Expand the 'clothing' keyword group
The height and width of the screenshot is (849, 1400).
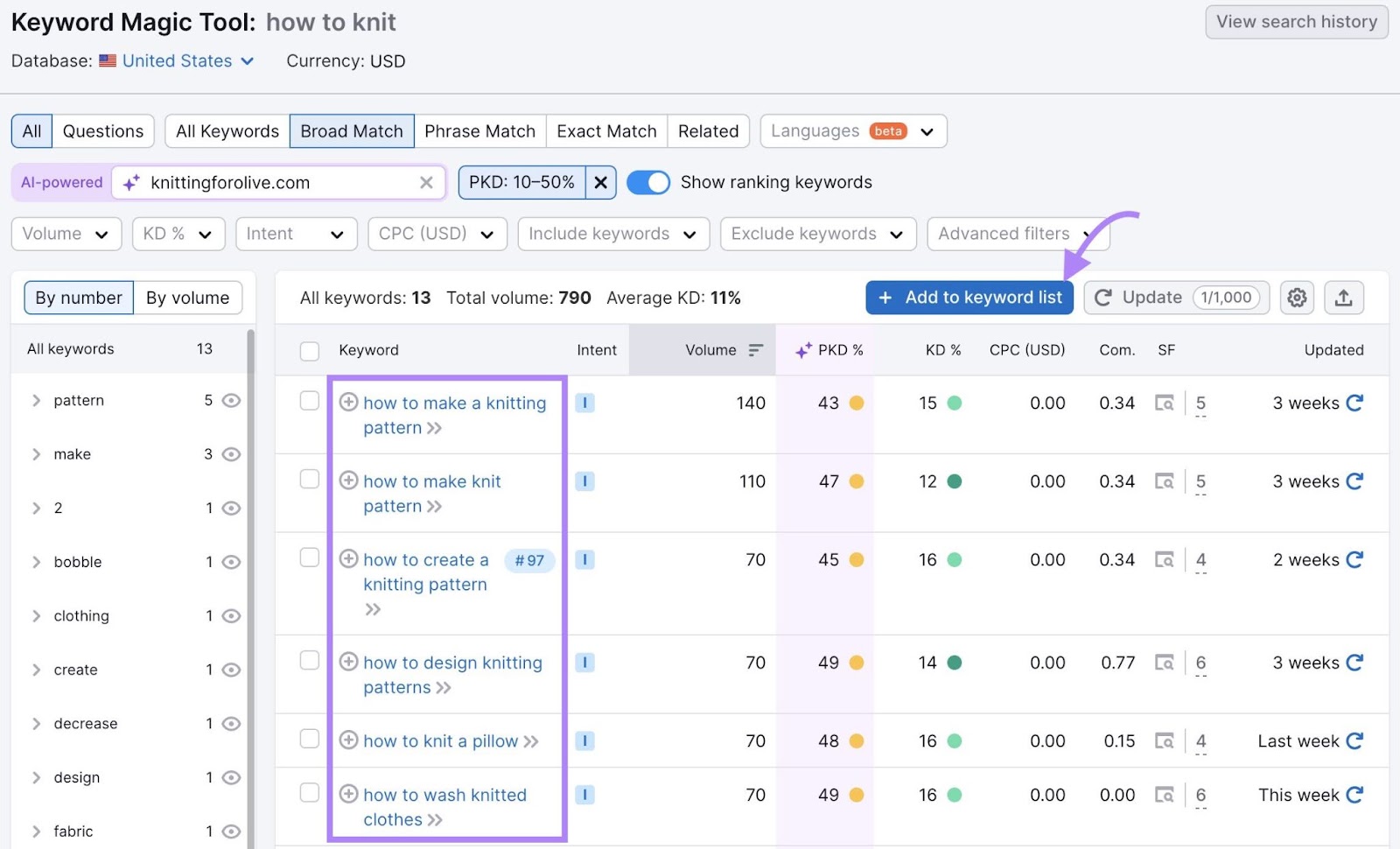(37, 616)
